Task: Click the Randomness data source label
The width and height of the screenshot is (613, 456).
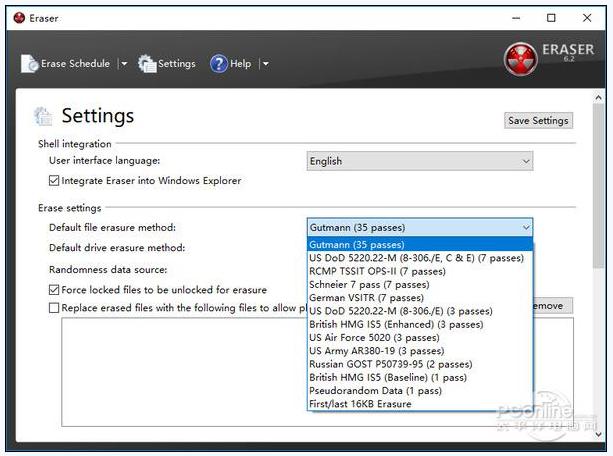Action: pos(108,270)
